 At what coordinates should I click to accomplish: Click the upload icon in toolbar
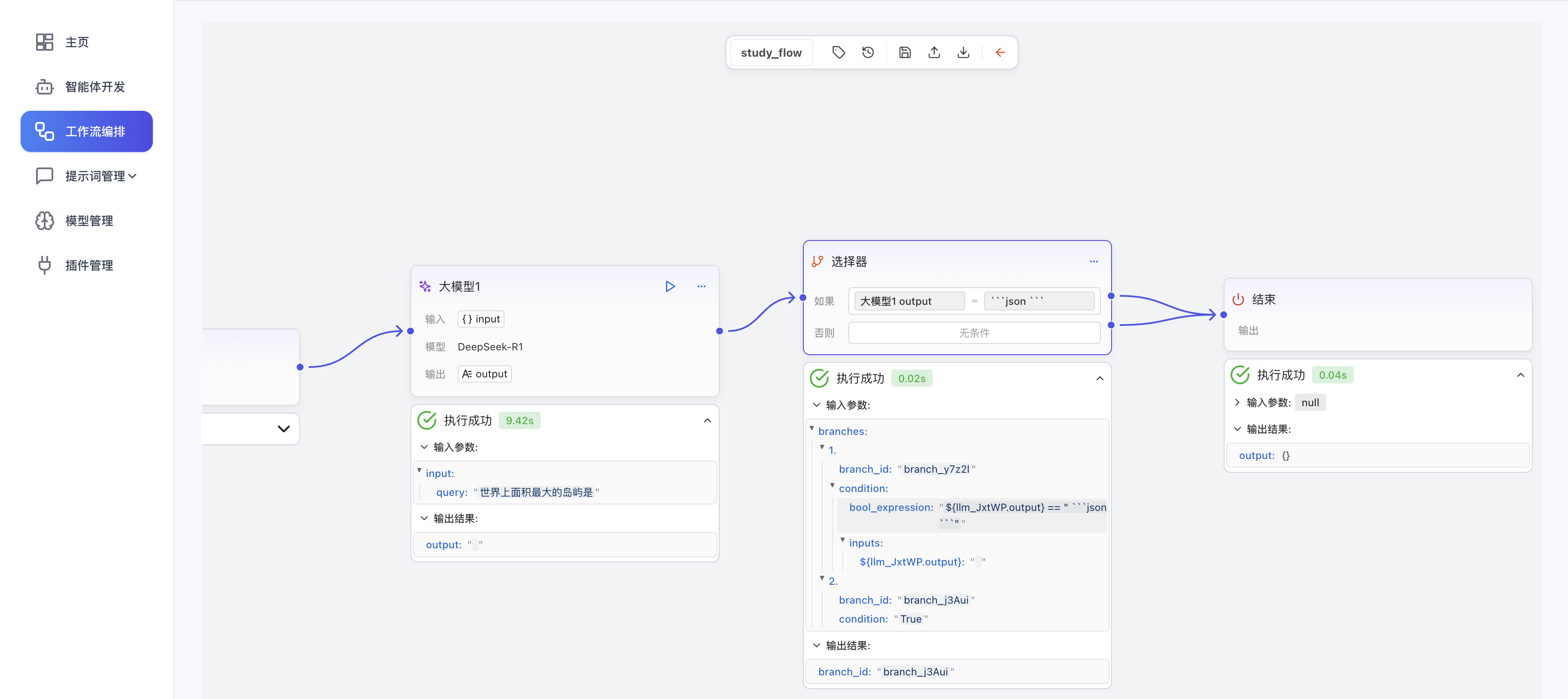pyautogui.click(x=934, y=52)
